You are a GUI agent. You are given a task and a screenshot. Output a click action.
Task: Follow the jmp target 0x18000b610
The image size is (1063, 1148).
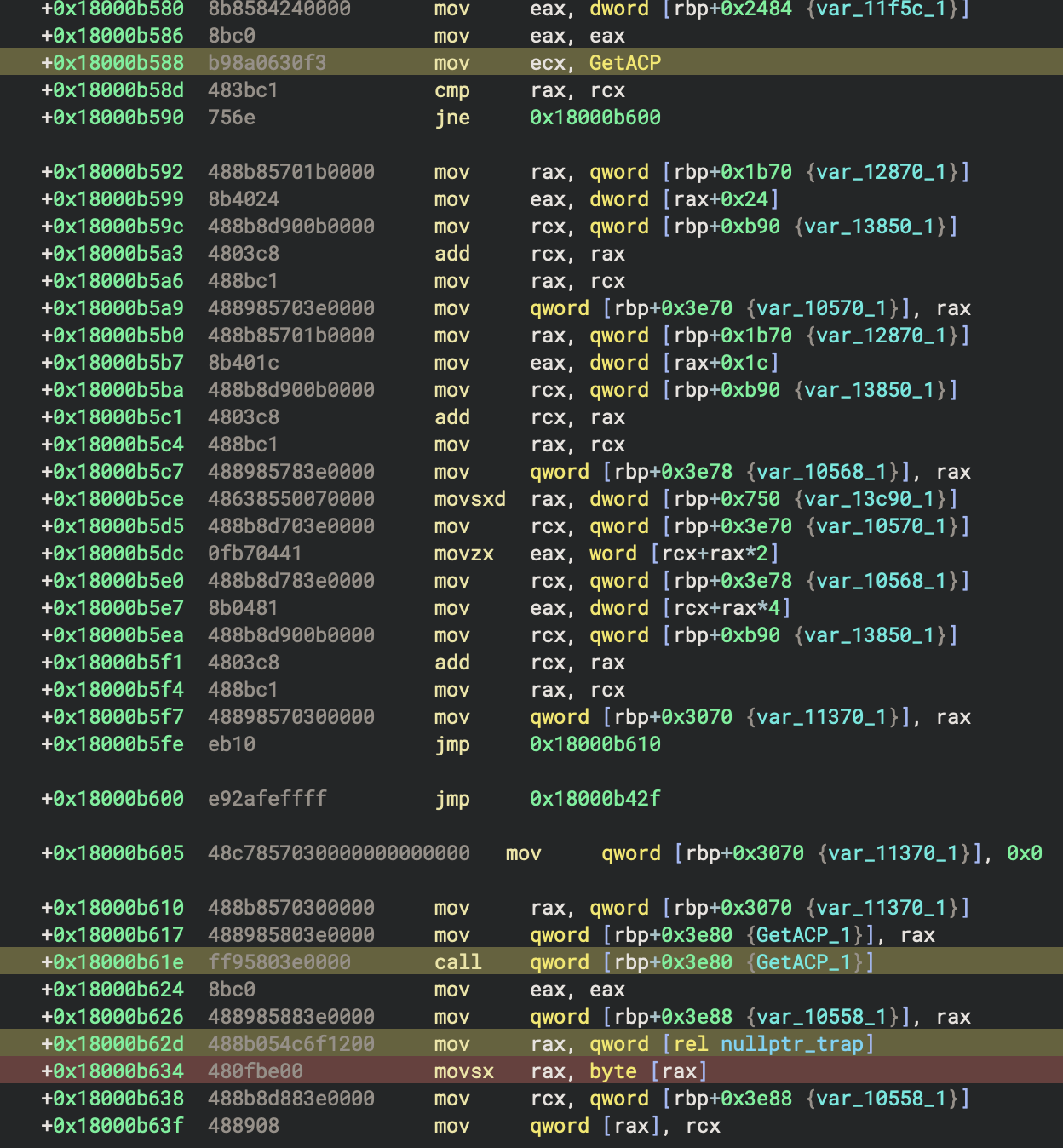tap(595, 744)
